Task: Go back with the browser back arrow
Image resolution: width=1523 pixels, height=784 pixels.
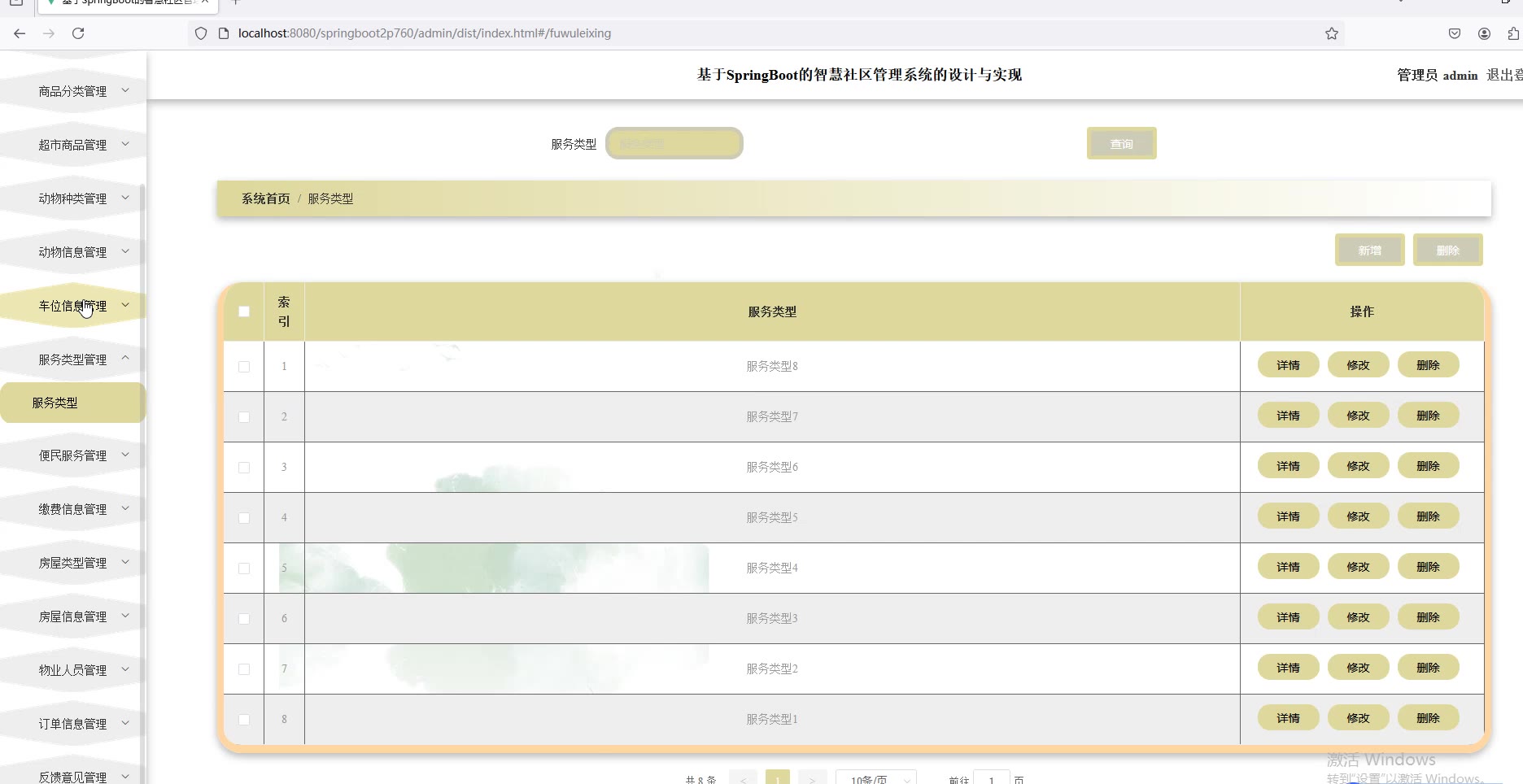Action: coord(20,33)
